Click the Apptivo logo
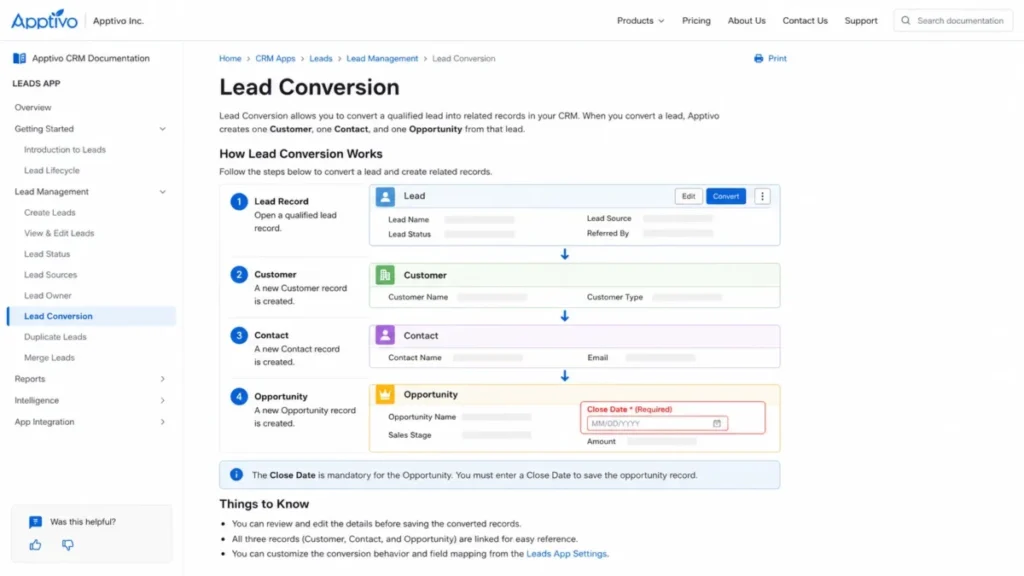Viewport: 1024px width, 576px height. point(44,20)
